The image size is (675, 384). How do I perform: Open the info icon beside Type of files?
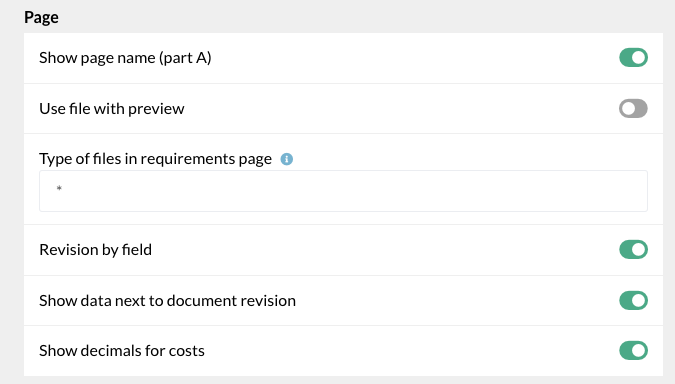click(x=287, y=159)
